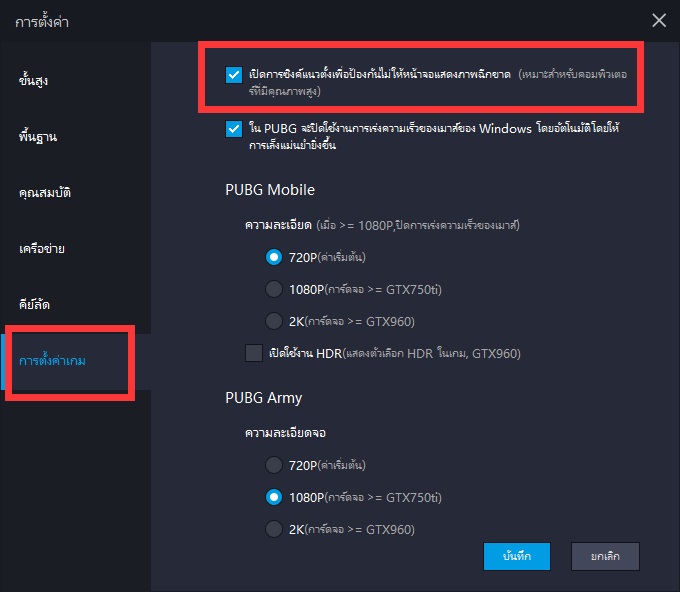Click the PUBG Army section heading
Image resolution: width=680 pixels, height=592 pixels.
263,398
